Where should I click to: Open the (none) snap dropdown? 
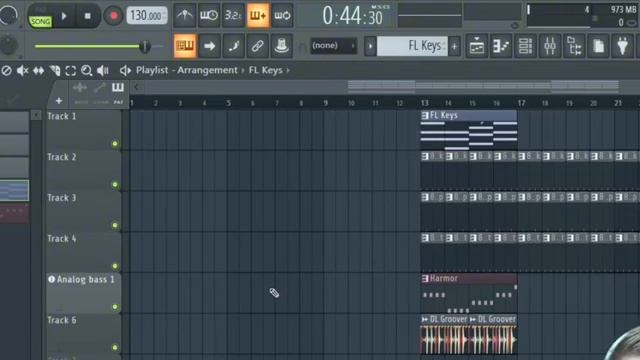pos(333,45)
